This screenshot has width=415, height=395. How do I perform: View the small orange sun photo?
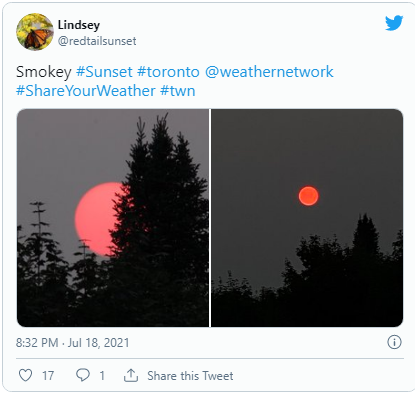[307, 218]
